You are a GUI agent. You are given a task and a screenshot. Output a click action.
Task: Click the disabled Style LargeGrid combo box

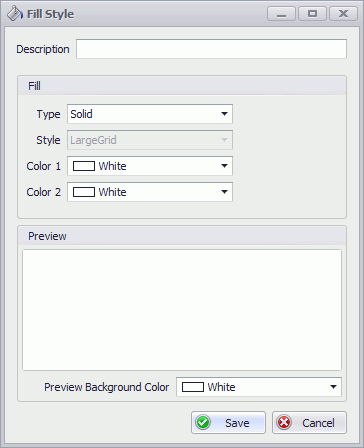(x=150, y=140)
